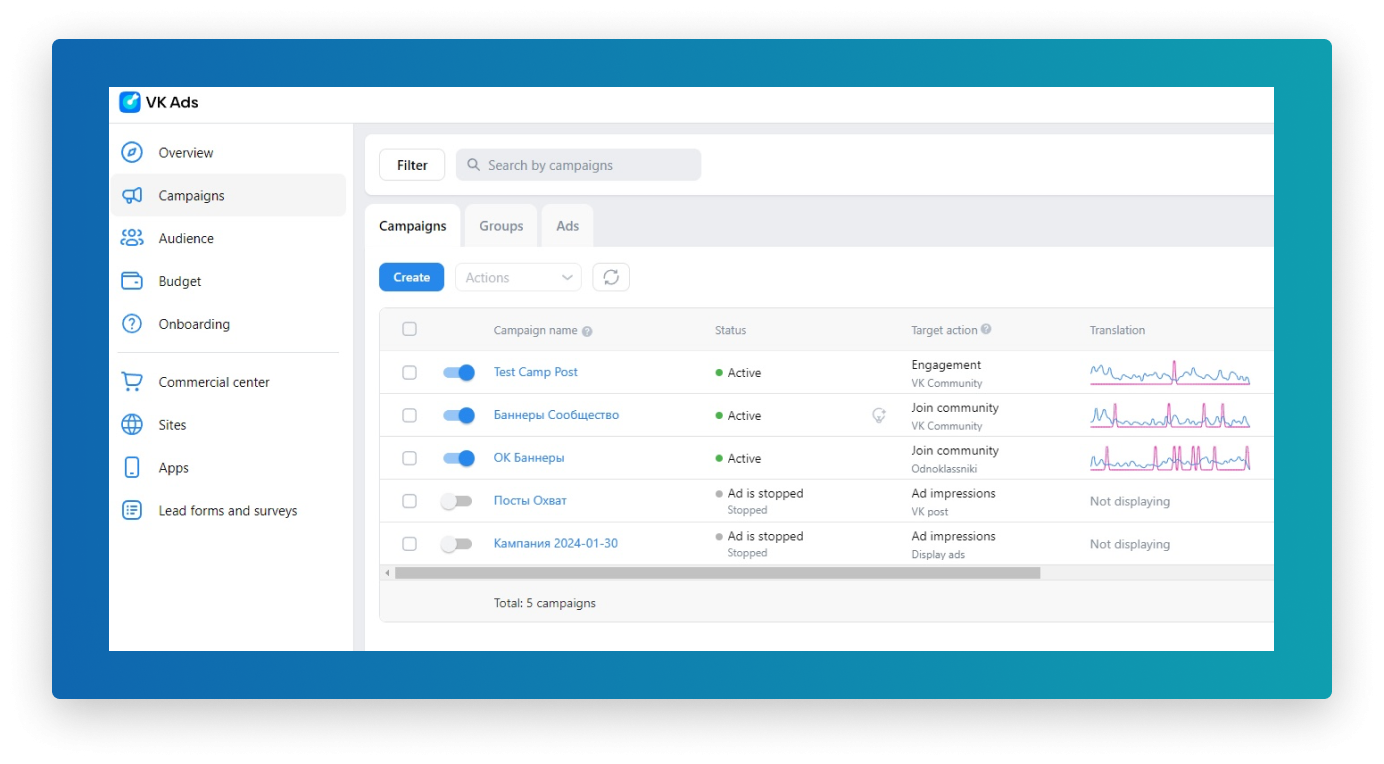Click the lightbulb recommendation icon near Баннеры Сообщество
The height and width of the screenshot is (764, 1384).
(x=878, y=415)
